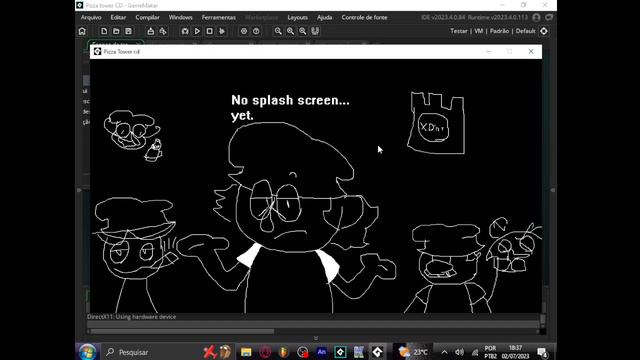Click the toolbar icon right of Create Executable
The width and height of the screenshot is (640, 360).
click(163, 31)
